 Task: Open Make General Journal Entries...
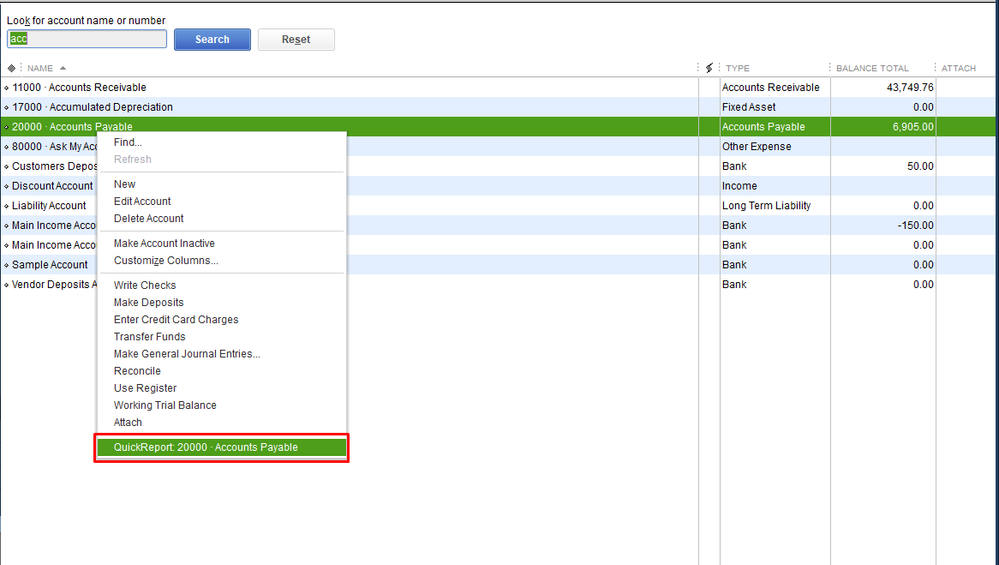click(187, 354)
